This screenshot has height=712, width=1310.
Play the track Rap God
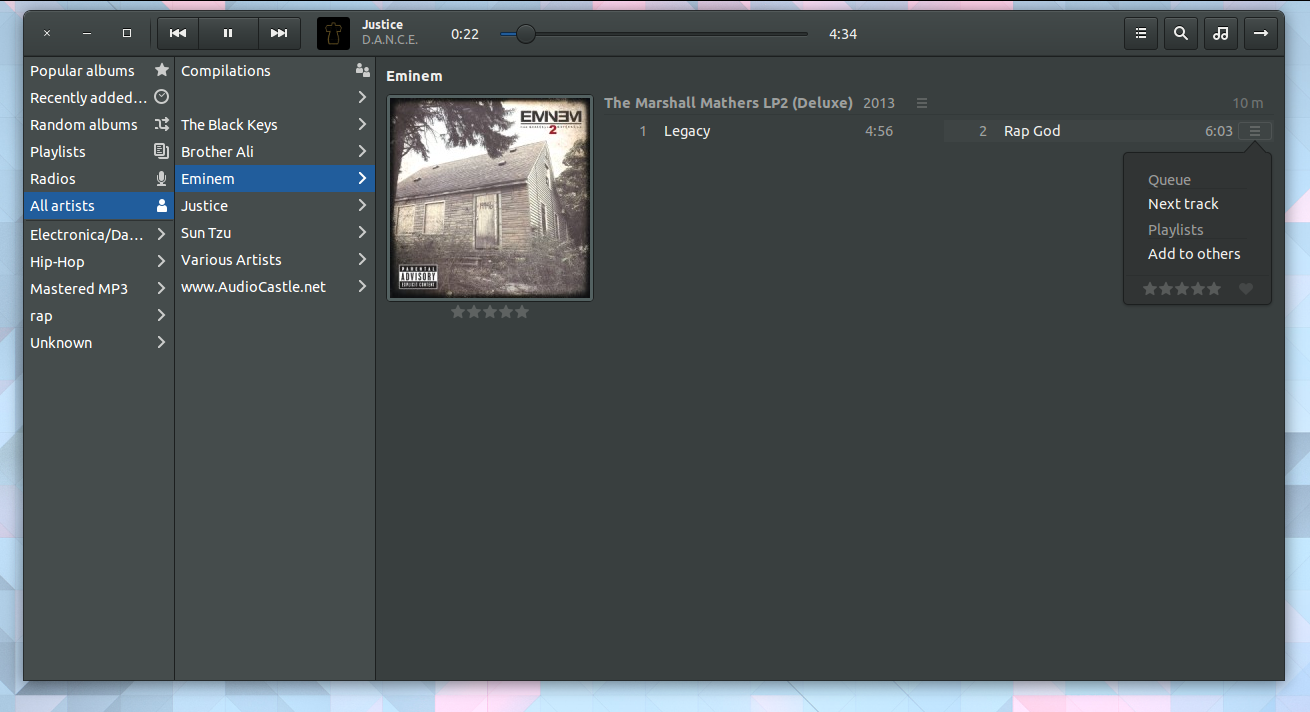pyautogui.click(x=1032, y=131)
